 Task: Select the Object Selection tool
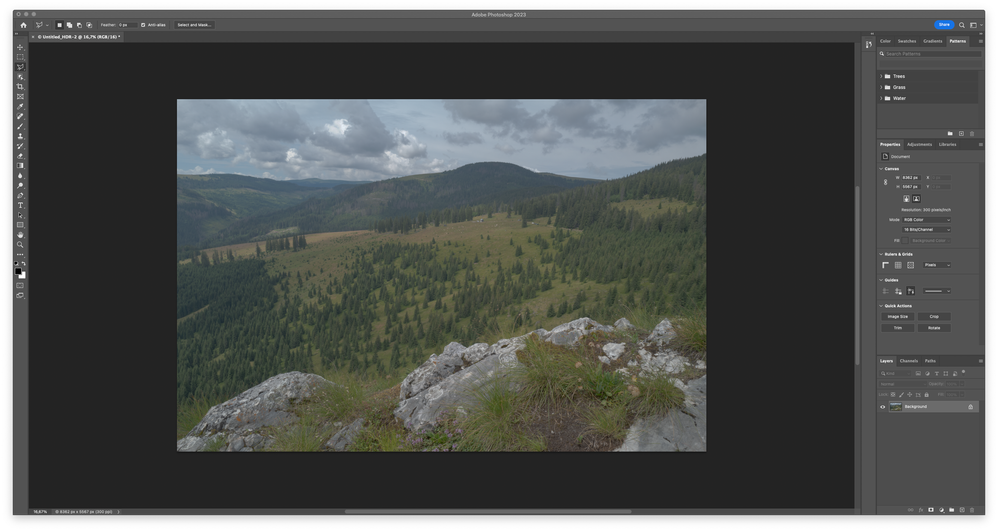pos(20,77)
